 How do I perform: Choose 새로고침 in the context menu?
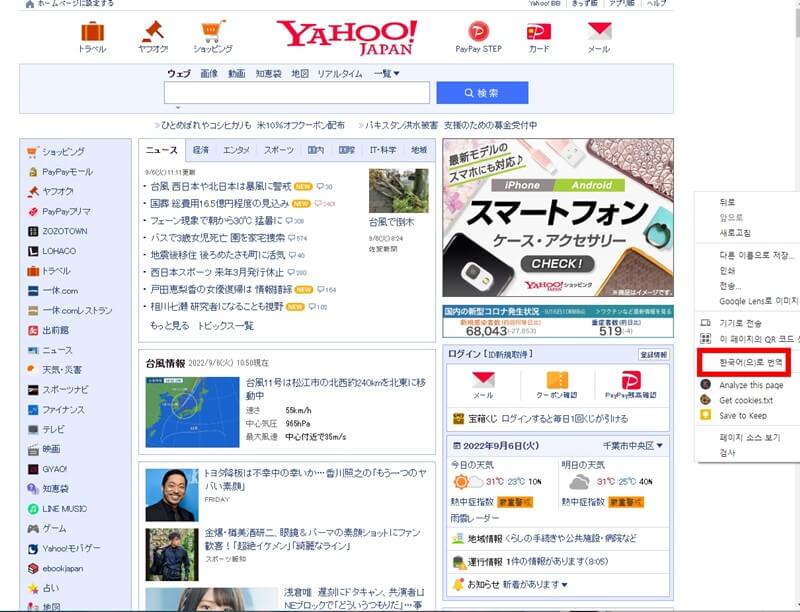pyautogui.click(x=735, y=233)
